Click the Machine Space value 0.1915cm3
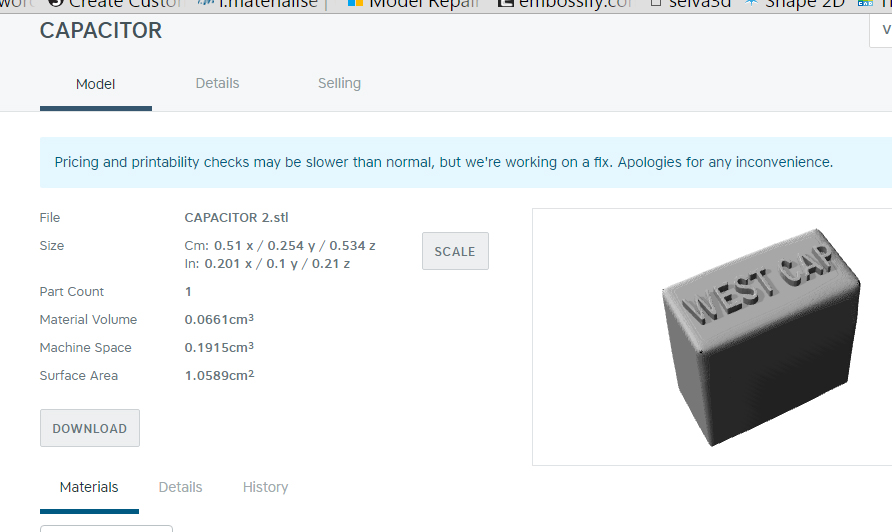Screen dimensions: 892x532 pyautogui.click(x=219, y=347)
